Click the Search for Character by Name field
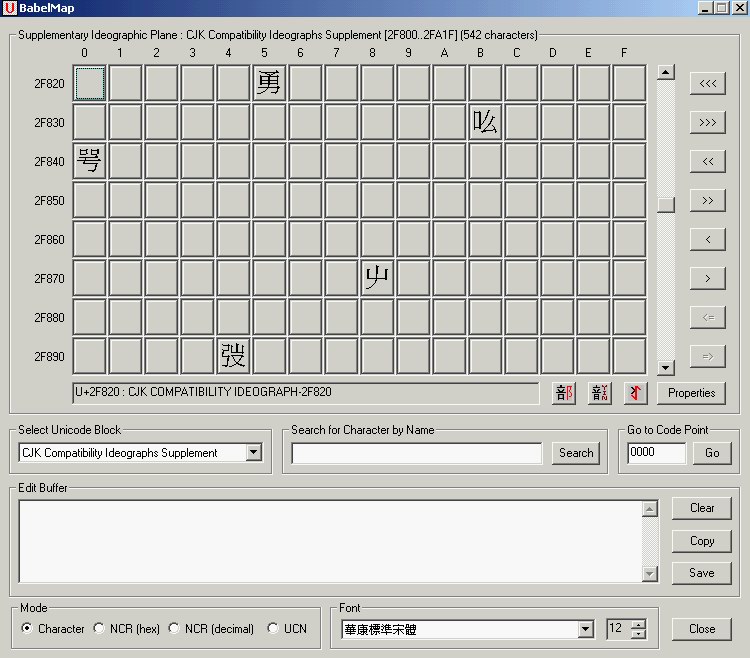750x658 pixels. (x=417, y=453)
